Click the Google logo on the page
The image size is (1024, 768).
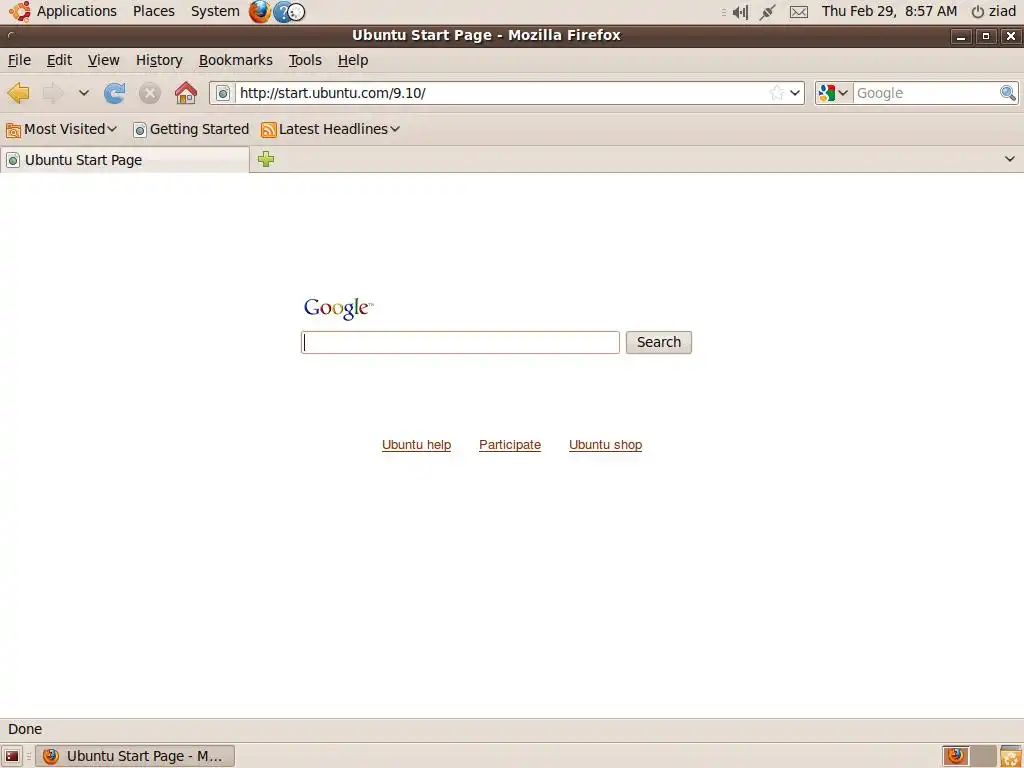338,308
